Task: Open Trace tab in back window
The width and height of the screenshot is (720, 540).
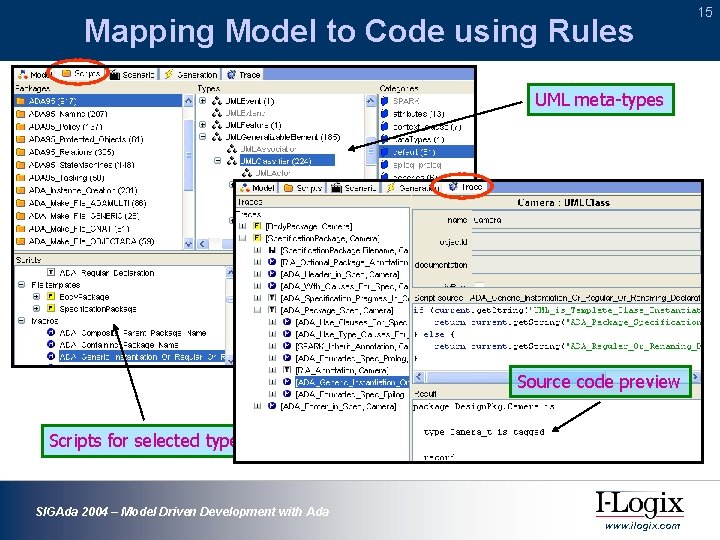Action: tap(244, 74)
